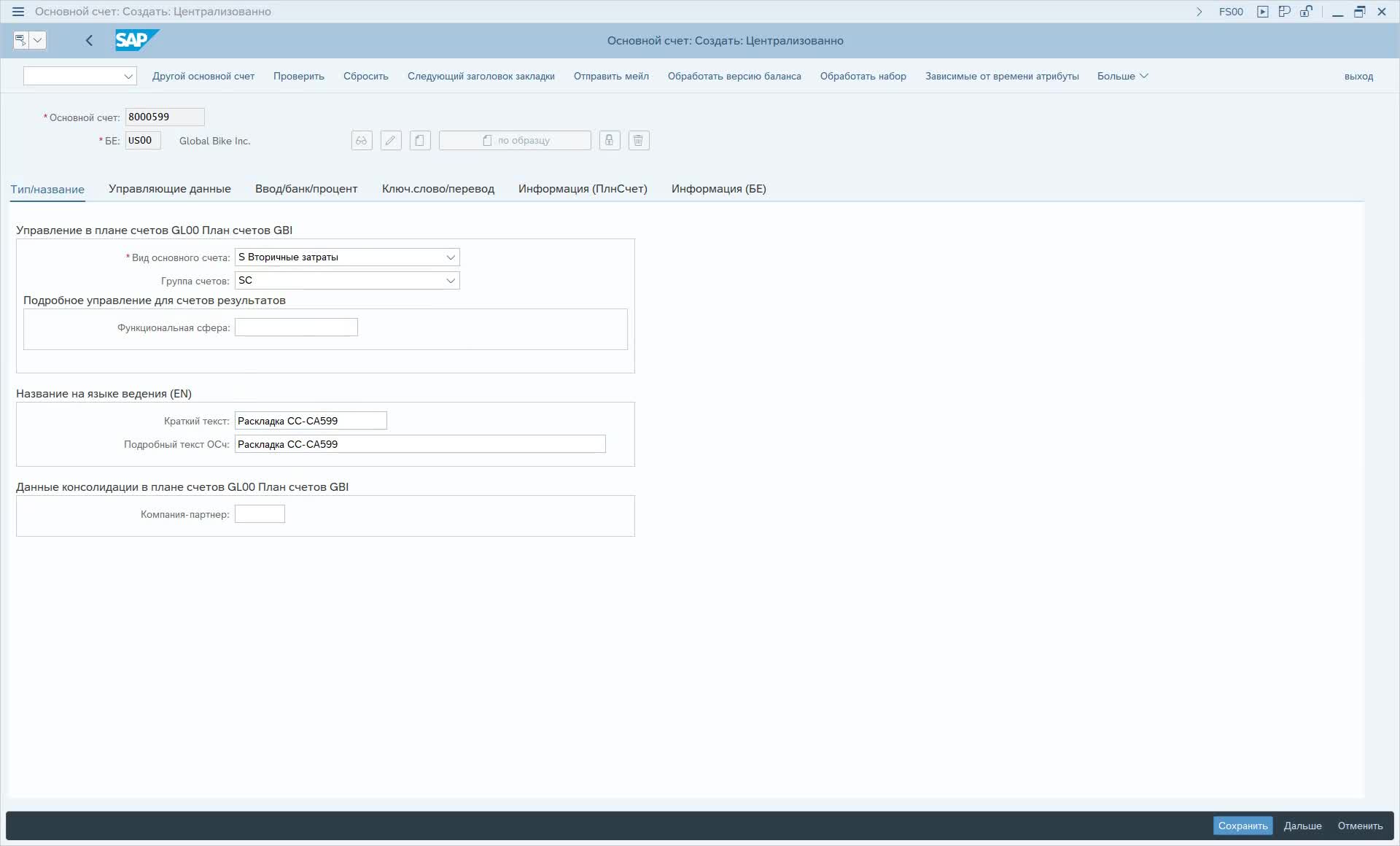Focus the 'Краткий текст' field
The width and height of the screenshot is (1400, 846).
(x=311, y=421)
